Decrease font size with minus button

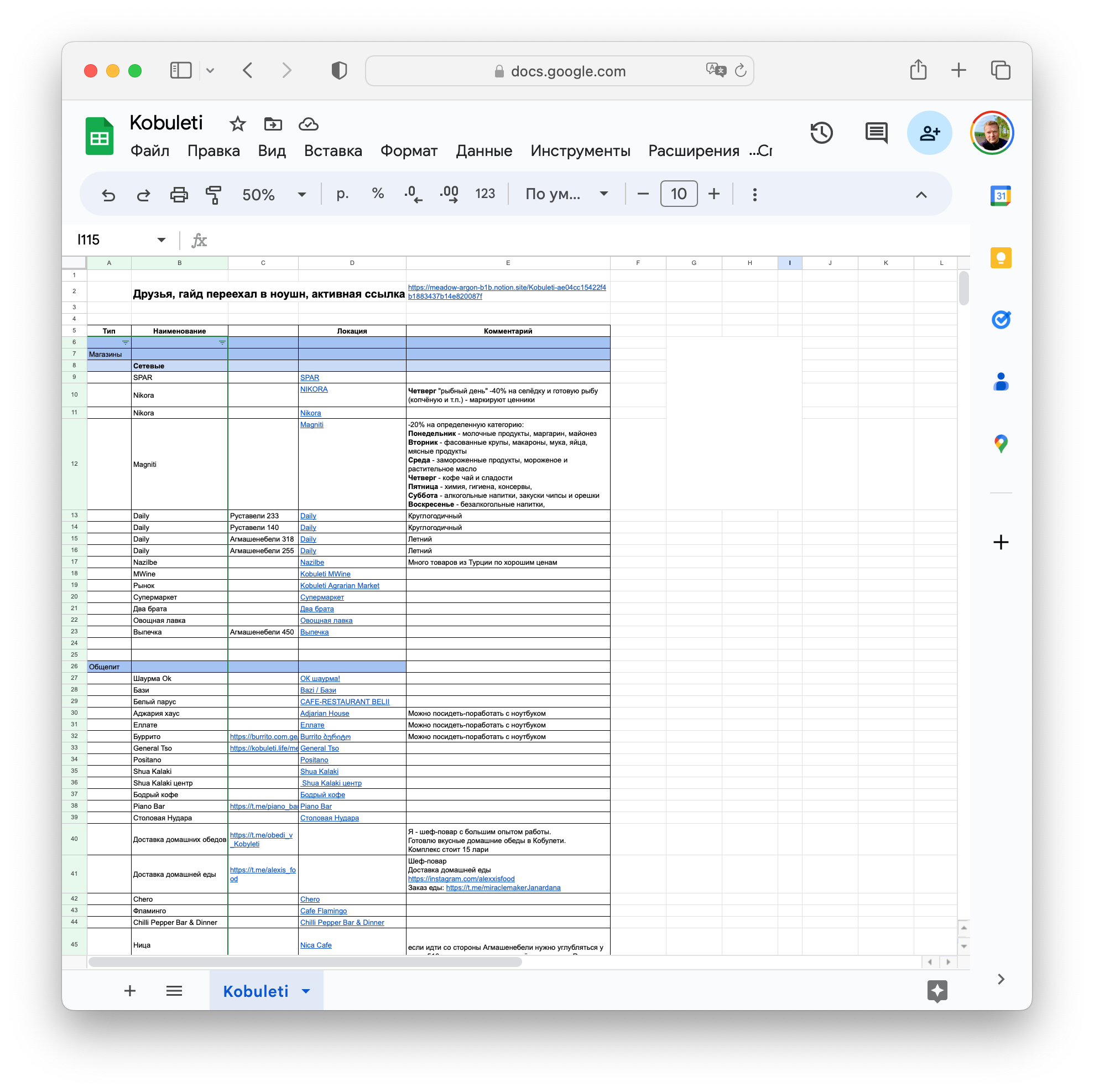(x=643, y=194)
